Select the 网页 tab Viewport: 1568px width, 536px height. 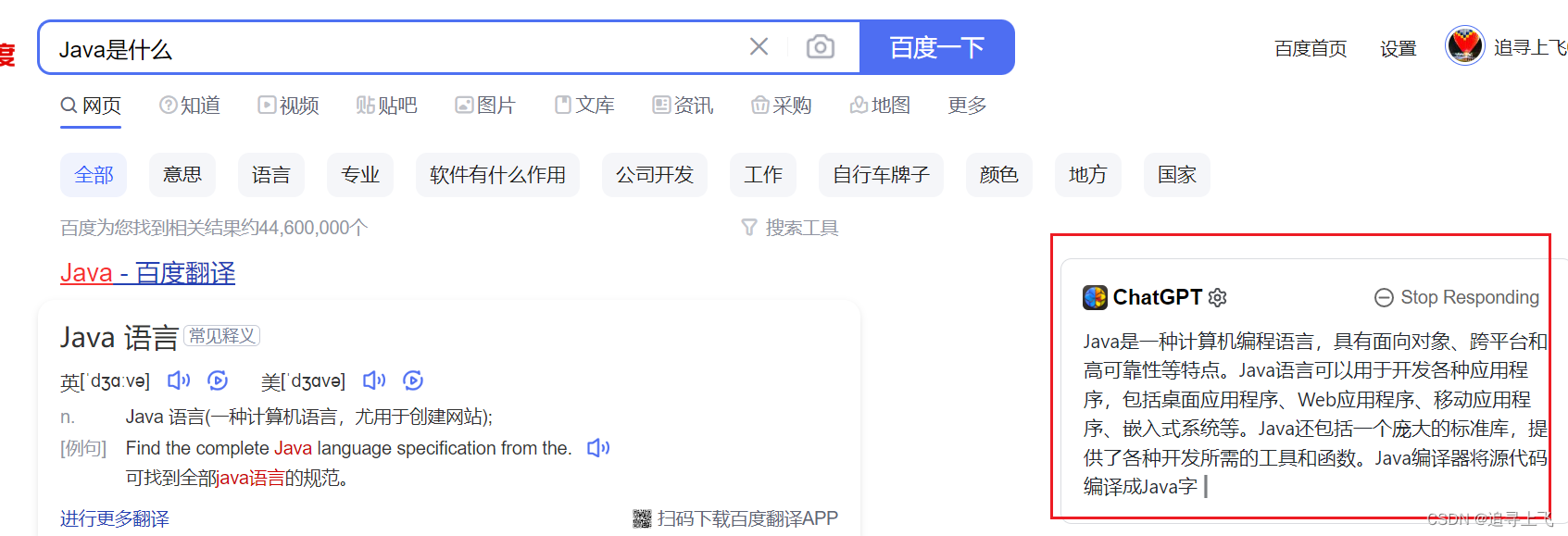click(91, 106)
